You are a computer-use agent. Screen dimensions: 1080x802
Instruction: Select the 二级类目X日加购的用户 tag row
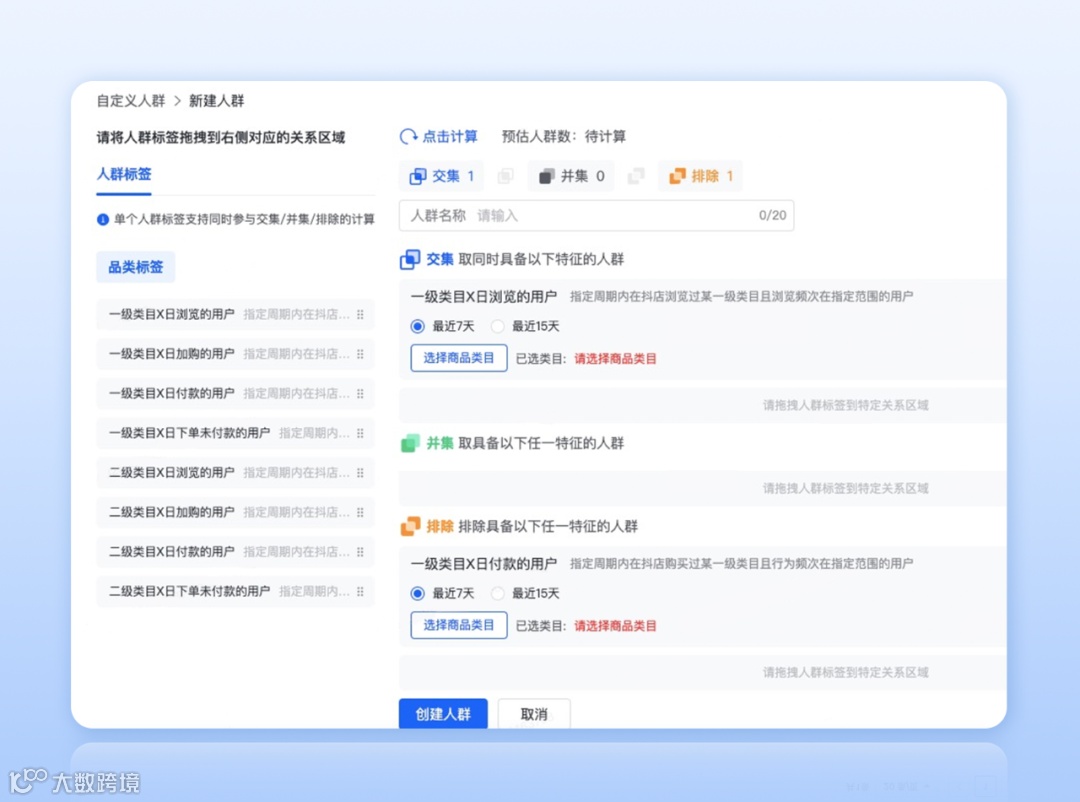pos(236,513)
